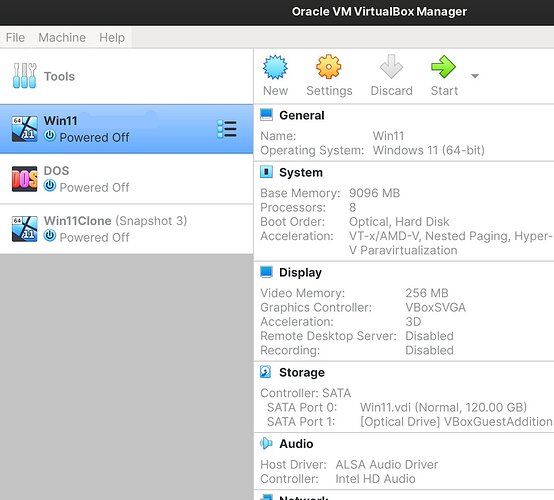Open the Win11 machine tools list menu icon

(x=227, y=129)
